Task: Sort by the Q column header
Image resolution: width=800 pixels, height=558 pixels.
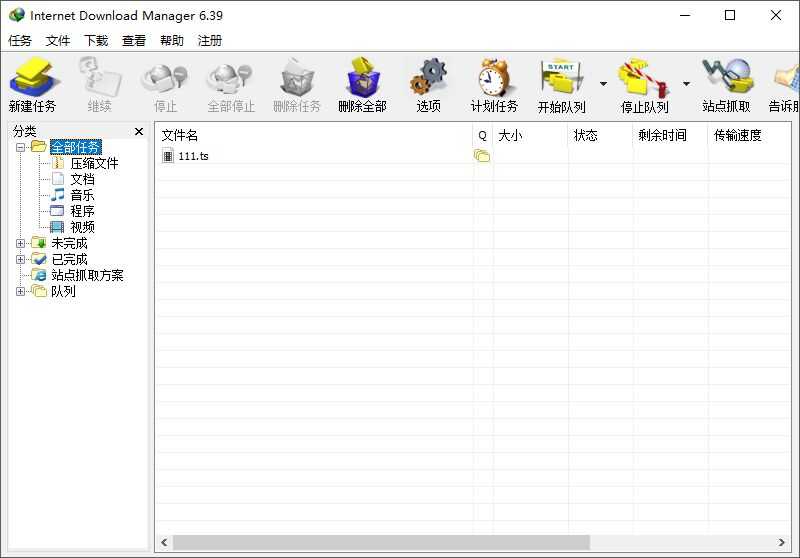Action: 483,135
